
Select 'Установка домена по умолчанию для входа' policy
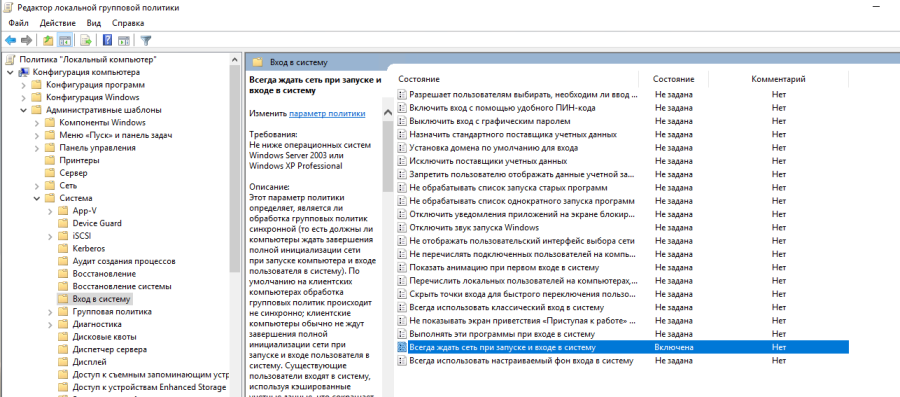[x=493, y=148]
